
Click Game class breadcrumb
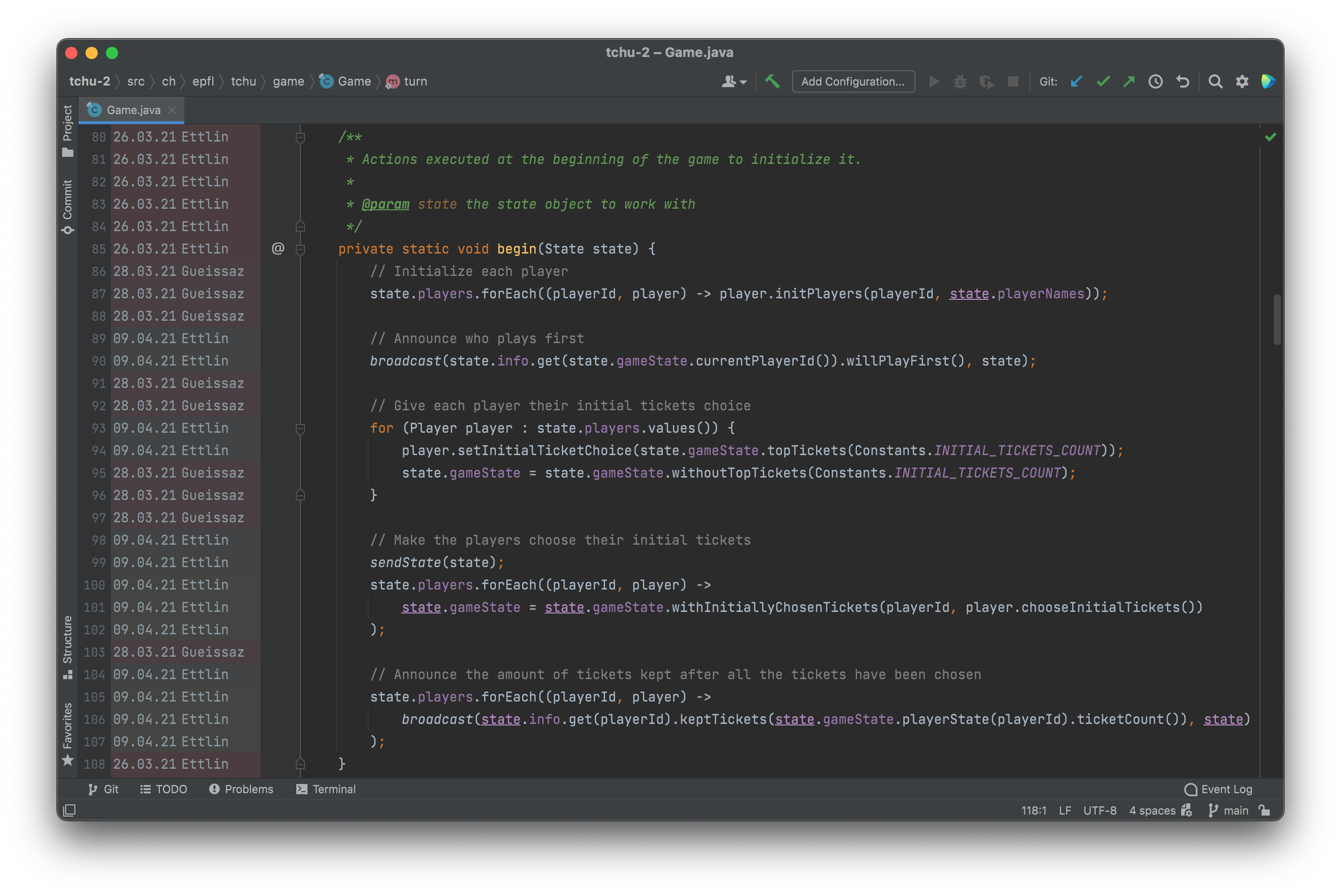(345, 82)
